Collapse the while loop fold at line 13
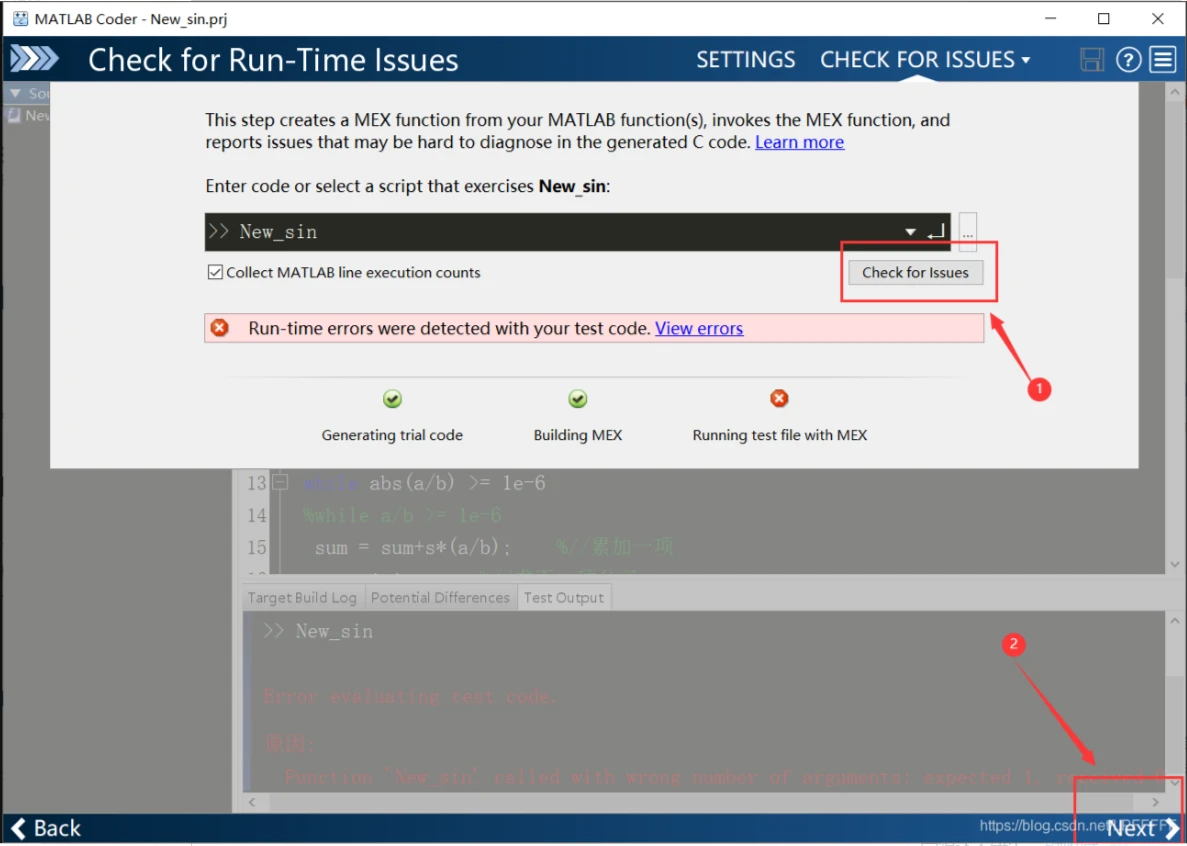Viewport: 1187px width, 846px height. [280, 482]
